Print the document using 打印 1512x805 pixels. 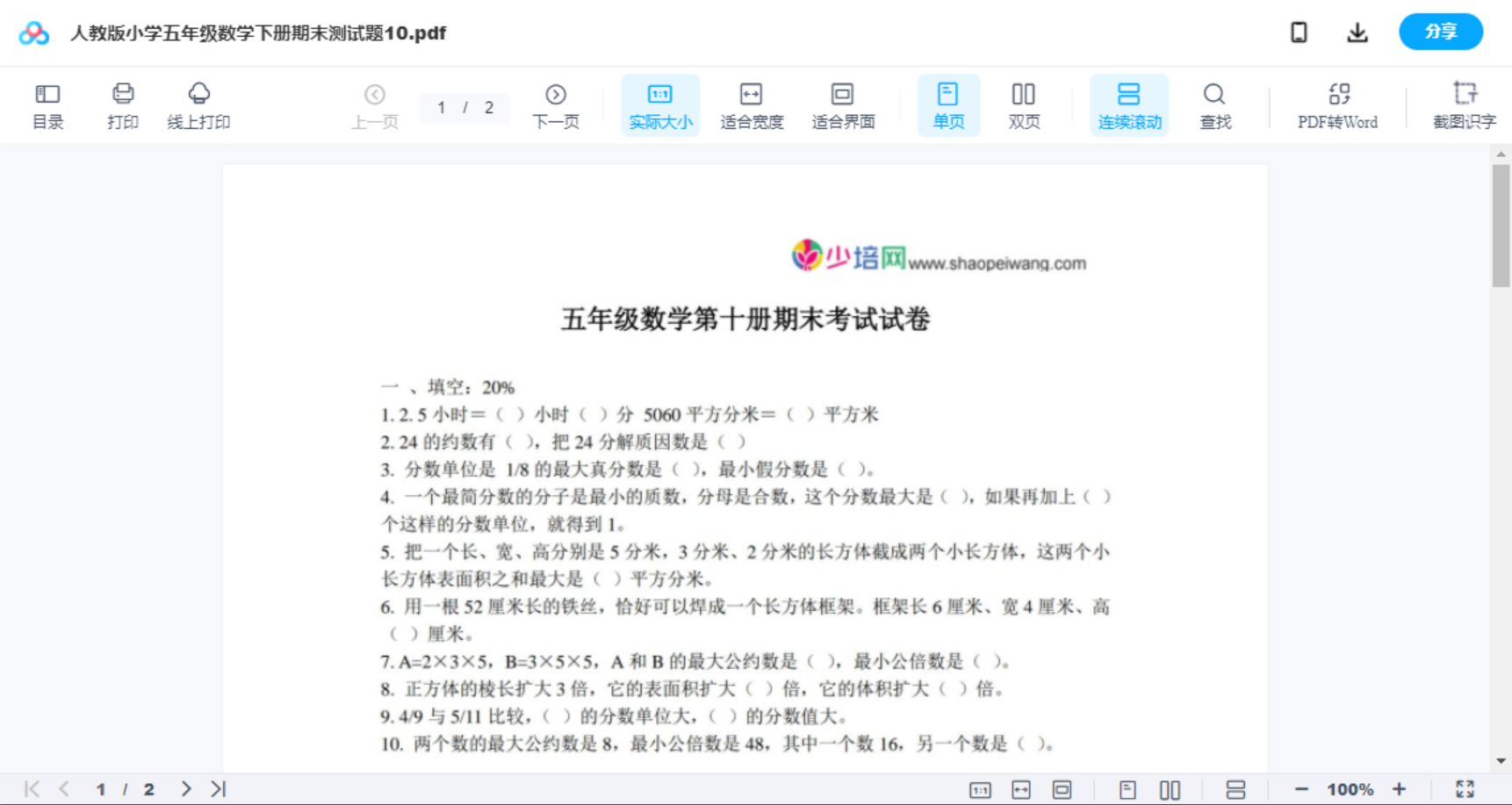[x=122, y=104]
